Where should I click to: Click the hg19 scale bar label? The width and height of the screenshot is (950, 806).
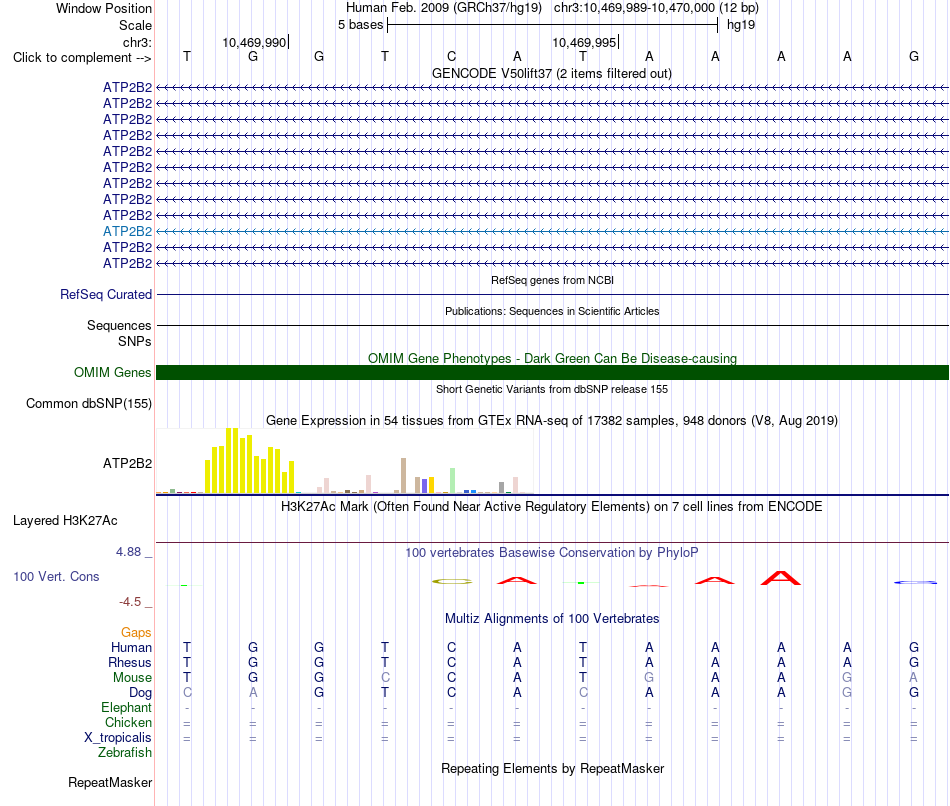(740, 25)
